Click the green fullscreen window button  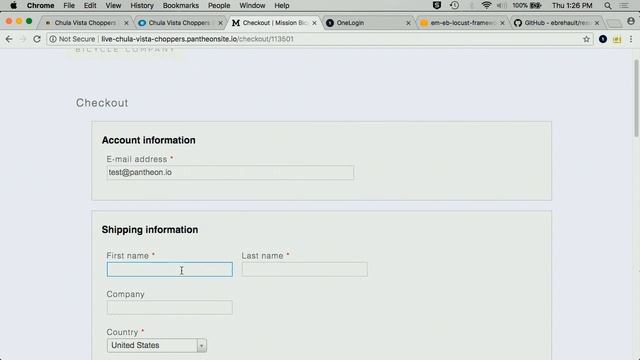(x=29, y=21)
